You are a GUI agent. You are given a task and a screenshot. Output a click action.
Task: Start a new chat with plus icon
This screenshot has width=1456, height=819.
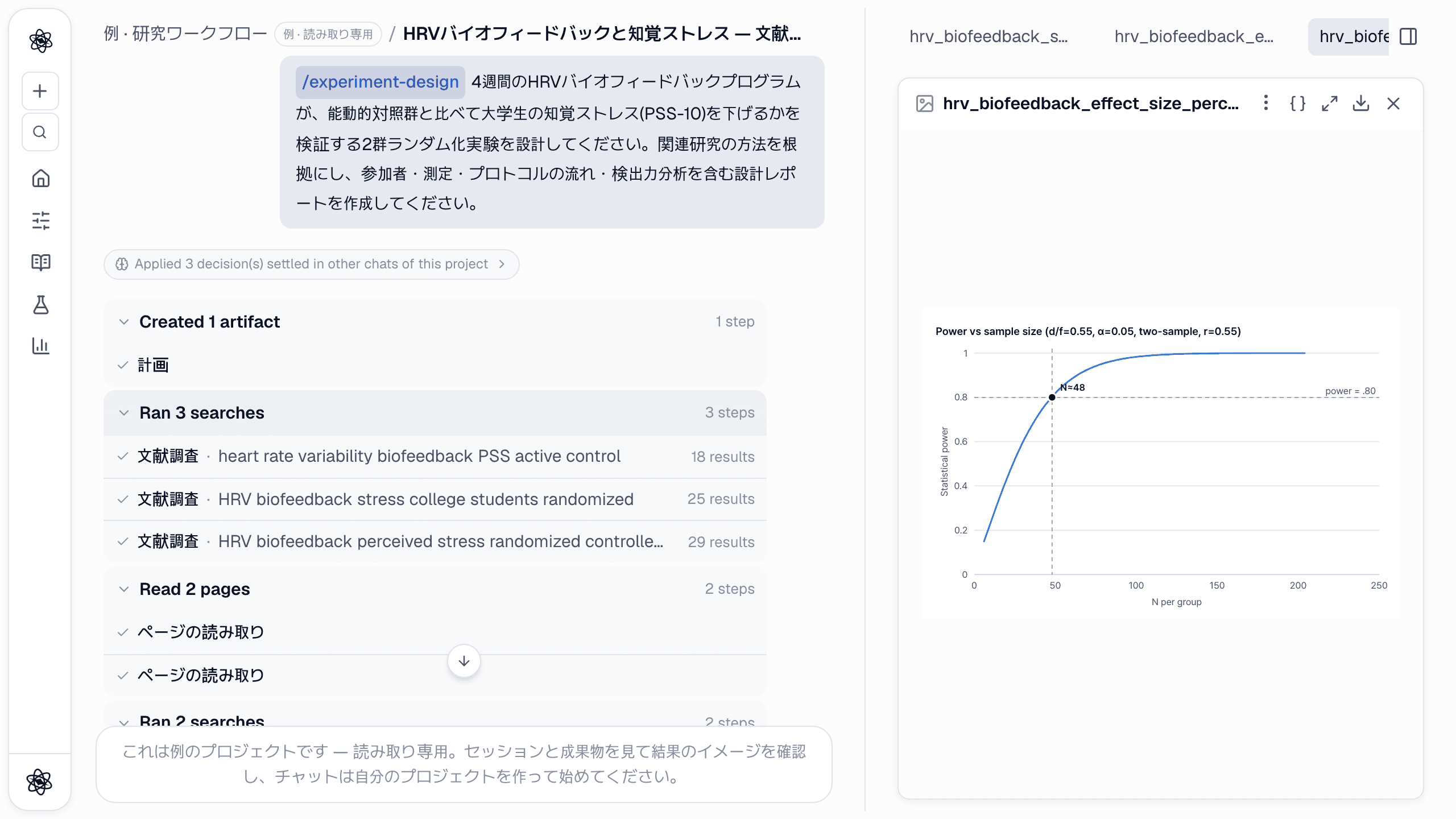40,91
